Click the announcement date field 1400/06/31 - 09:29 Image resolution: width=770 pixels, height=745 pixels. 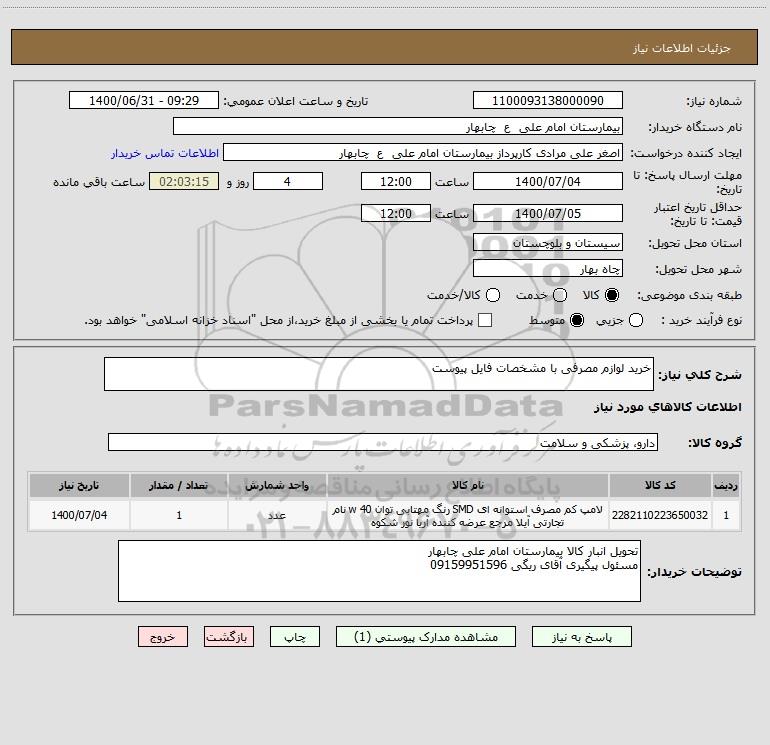click(x=144, y=101)
